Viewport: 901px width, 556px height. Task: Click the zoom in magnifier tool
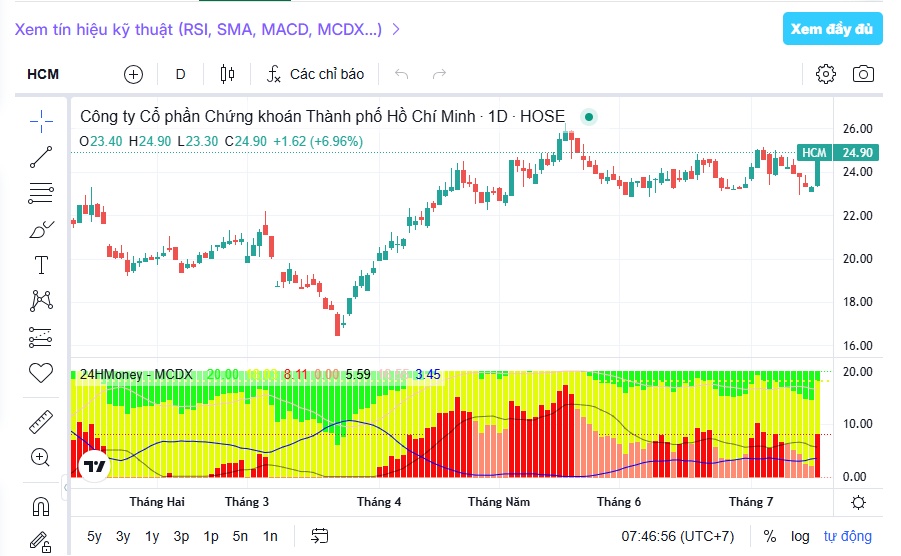pos(41,457)
